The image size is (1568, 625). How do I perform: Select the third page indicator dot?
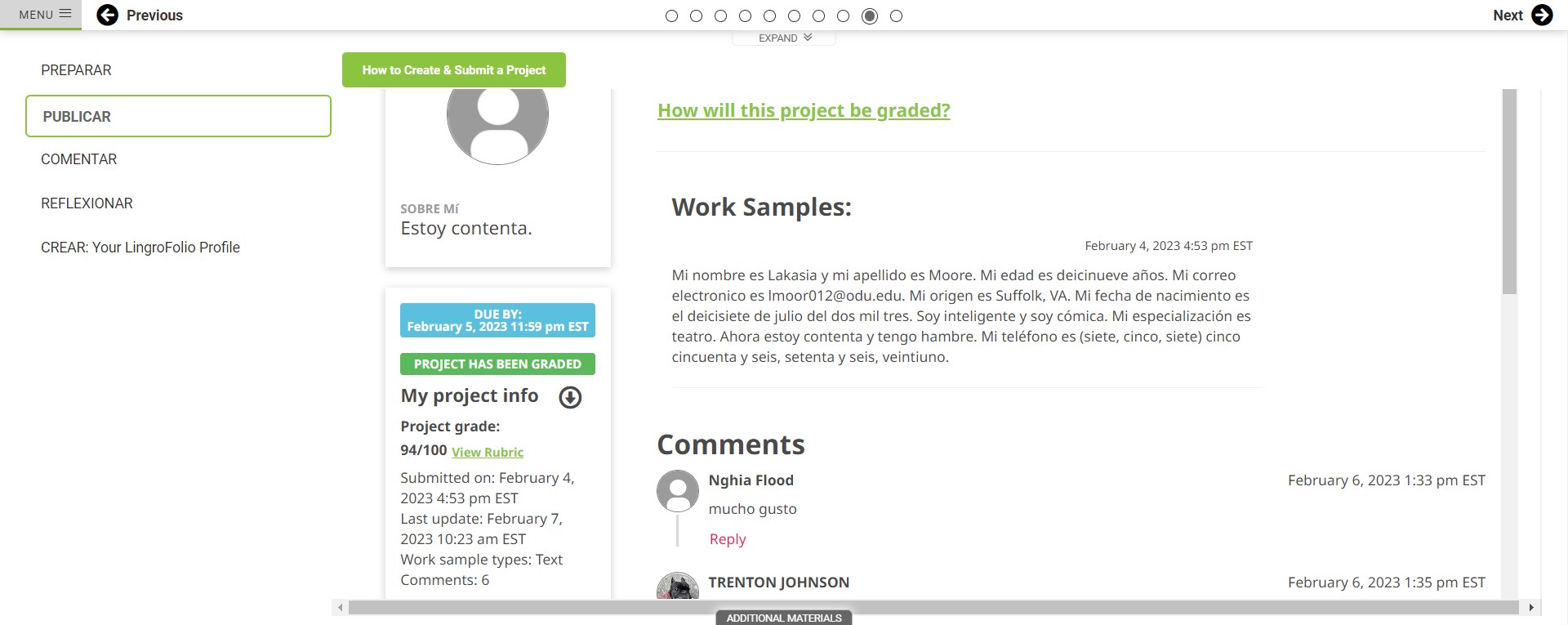pyautogui.click(x=720, y=16)
